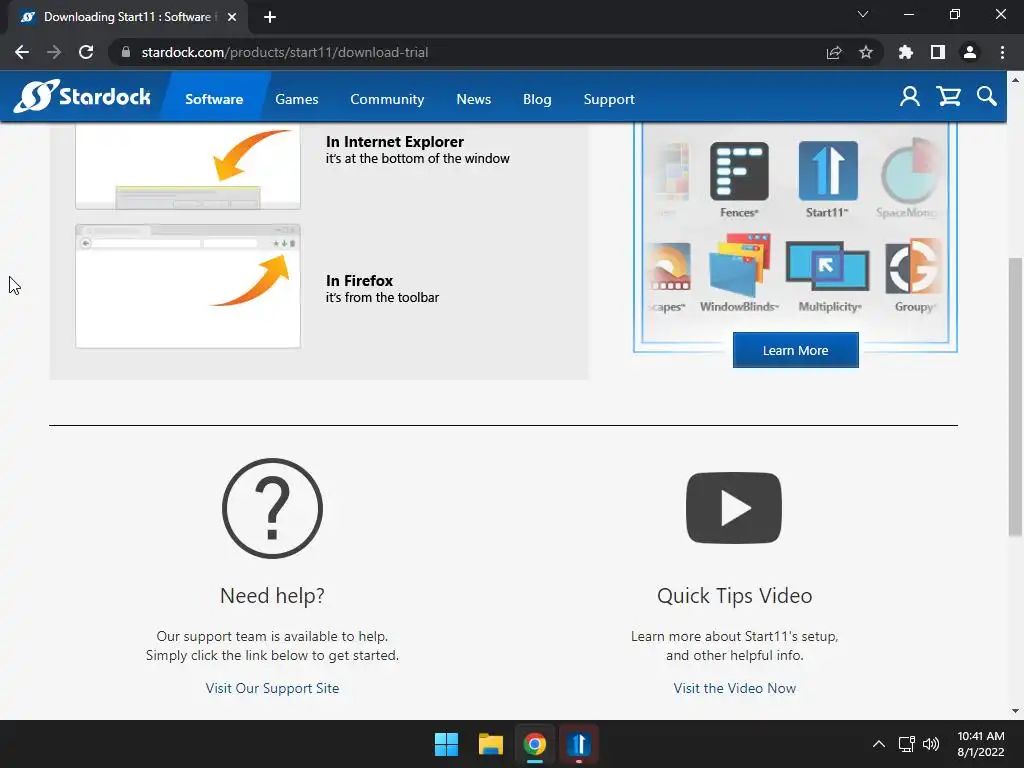
Task: Open File Explorer from taskbar
Action: pyautogui.click(x=490, y=744)
